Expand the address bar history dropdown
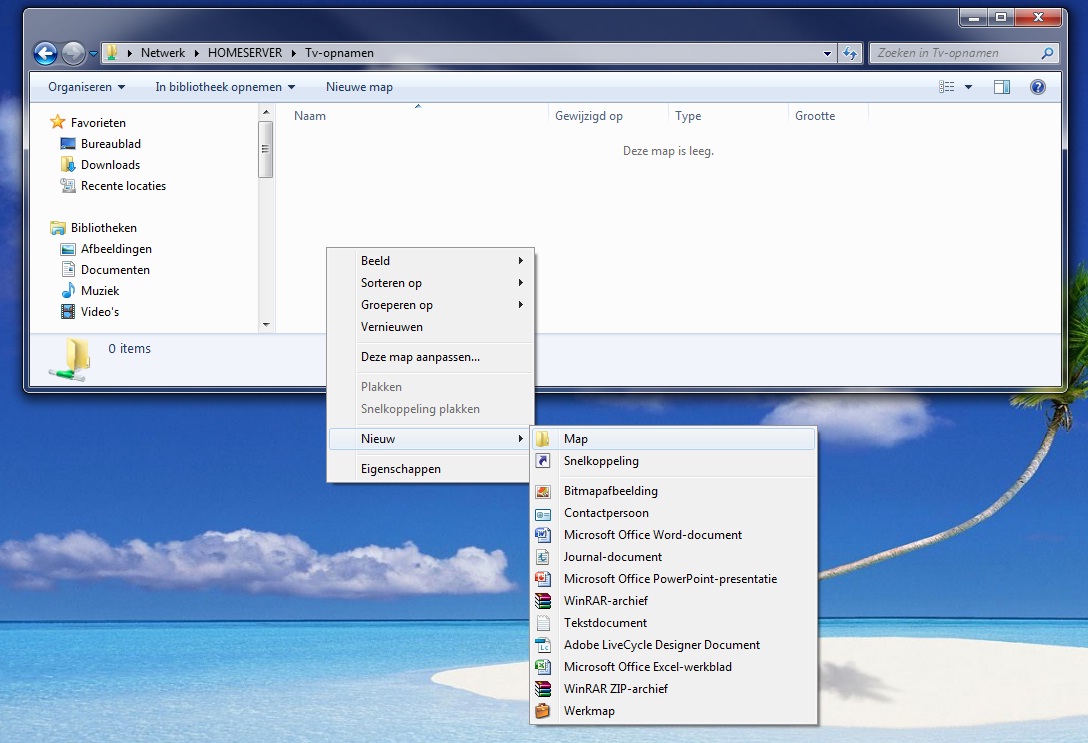Screen dimensions: 1088x743 (827, 53)
